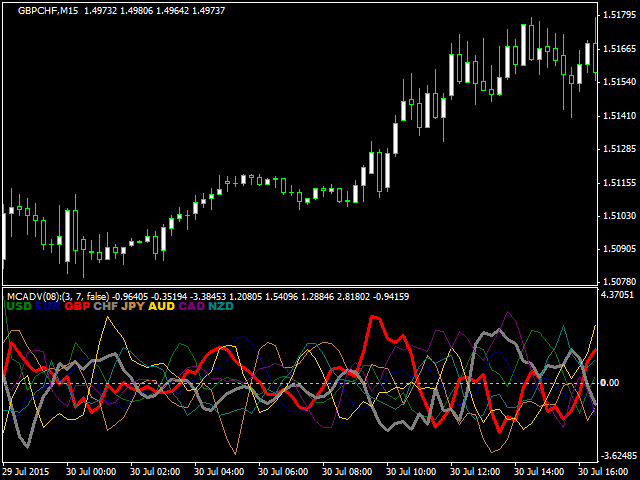Click price level 1.51665 on the price scale
The height and width of the screenshot is (480, 640).
pos(619,49)
